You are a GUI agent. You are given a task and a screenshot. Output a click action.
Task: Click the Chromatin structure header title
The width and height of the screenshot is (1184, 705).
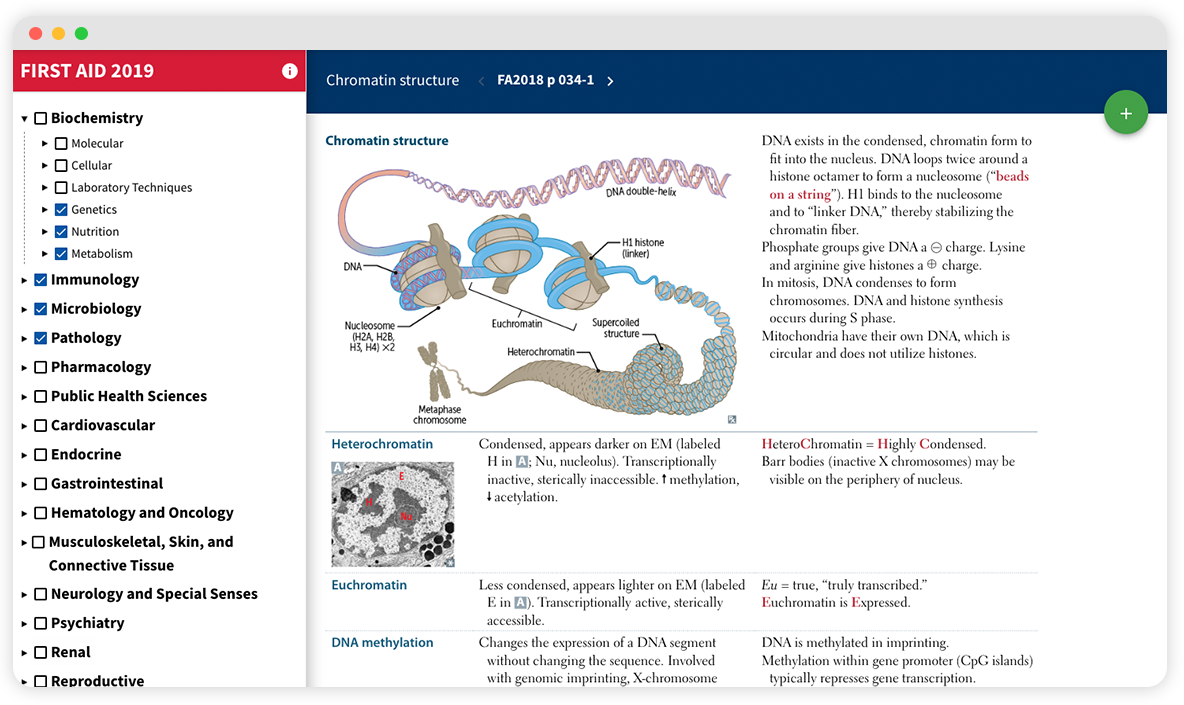[x=393, y=80]
